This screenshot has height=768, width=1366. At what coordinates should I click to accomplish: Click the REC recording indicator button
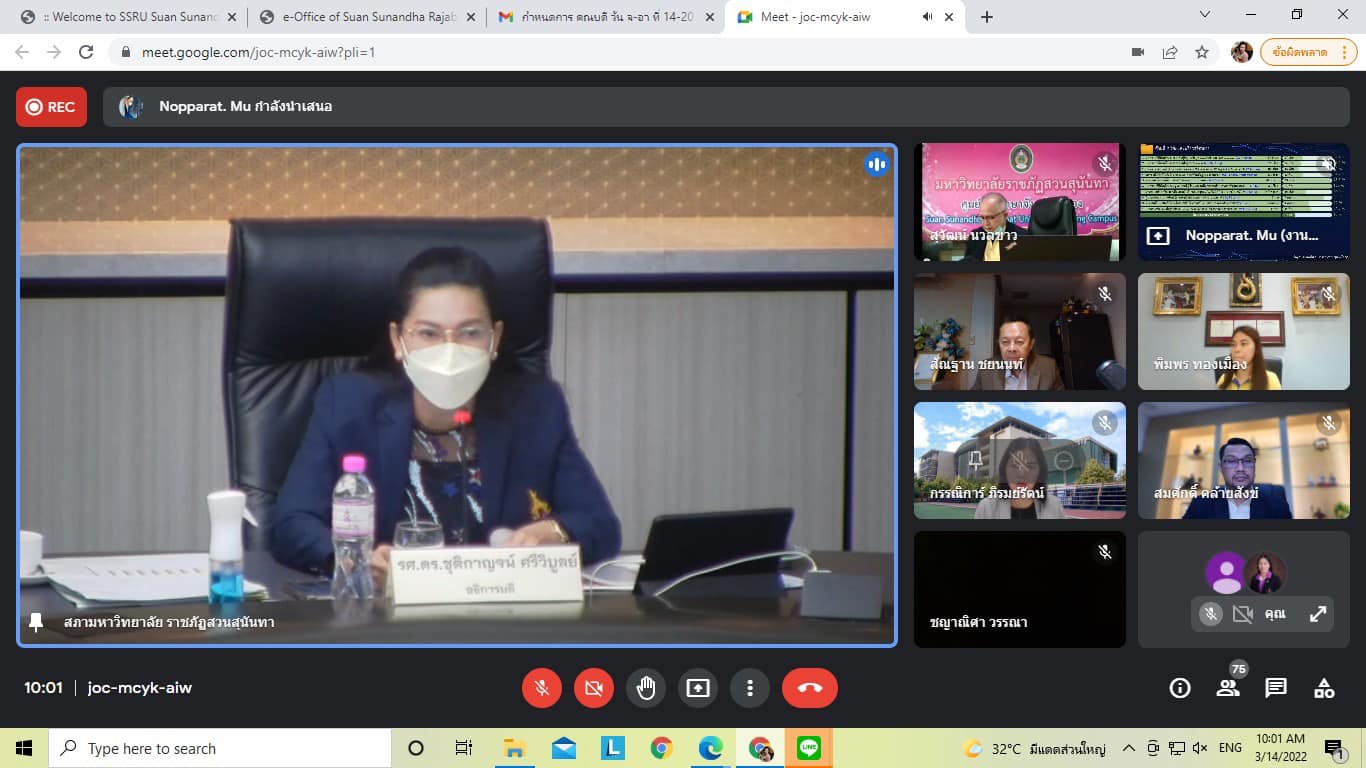(51, 107)
